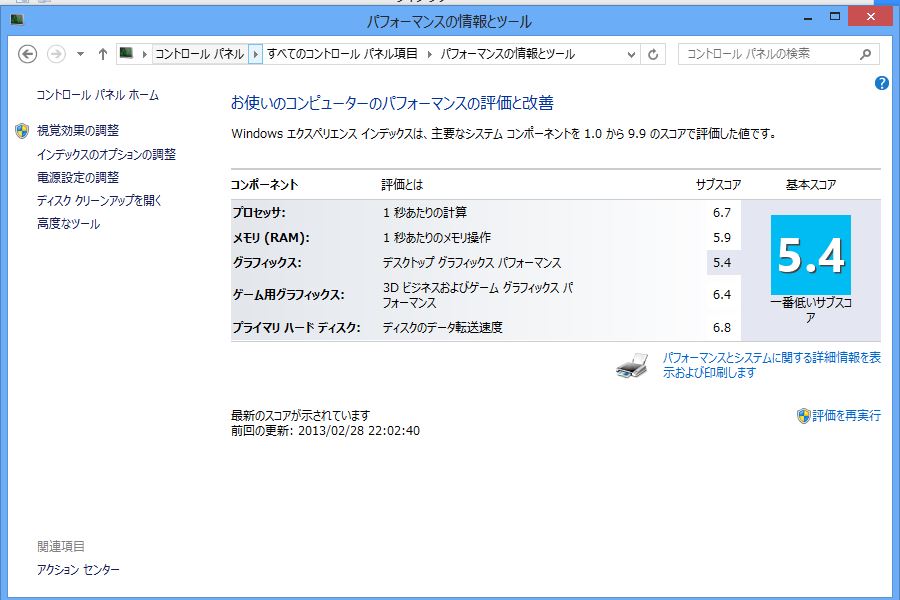Select プライマリ ハード ディスク: row label
900x600 pixels.
296,327
